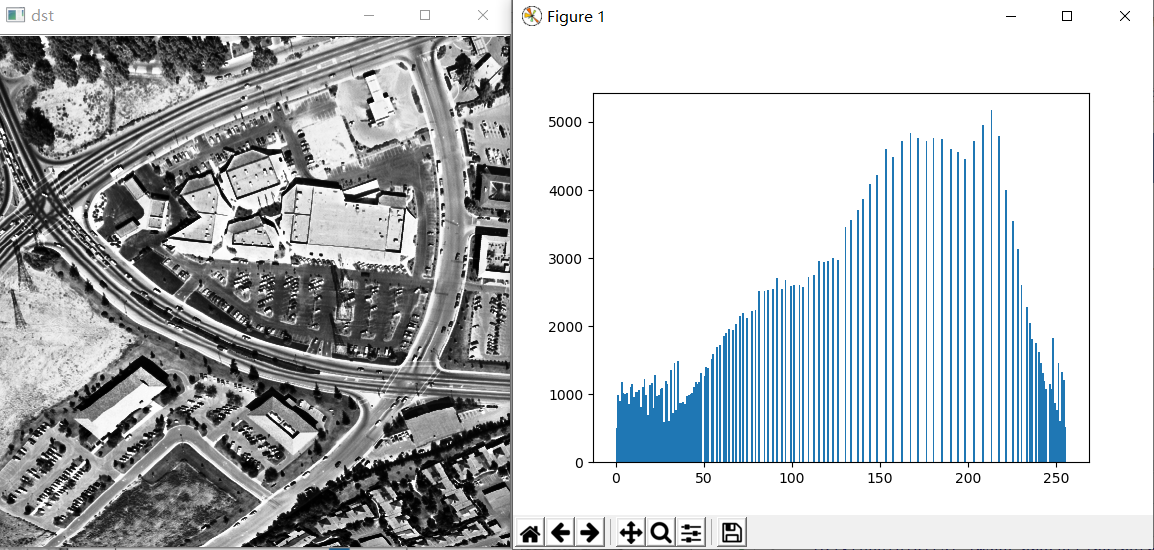1154x550 pixels.
Task: Click the Figure 1 window title text
Action: (576, 16)
